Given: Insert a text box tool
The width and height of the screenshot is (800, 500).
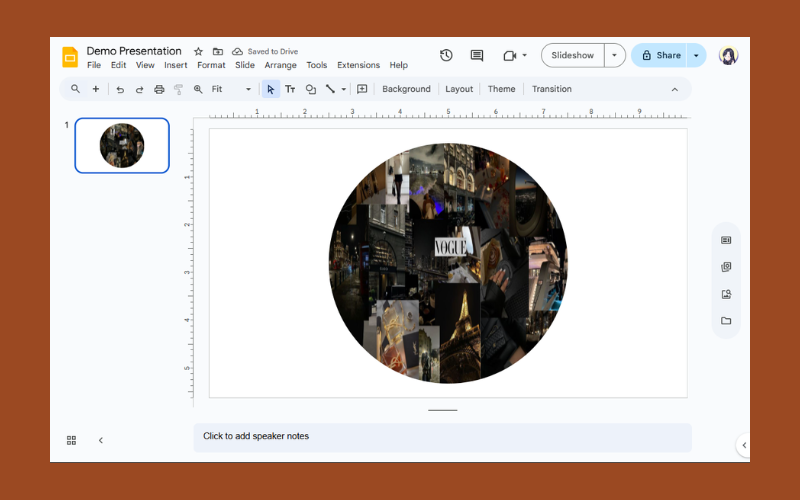Looking at the screenshot, I should [x=290, y=89].
